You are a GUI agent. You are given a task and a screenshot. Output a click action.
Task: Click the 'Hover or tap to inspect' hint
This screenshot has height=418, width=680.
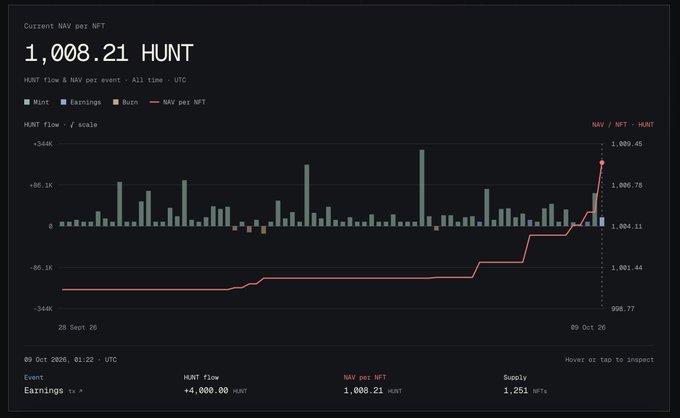[609, 359]
